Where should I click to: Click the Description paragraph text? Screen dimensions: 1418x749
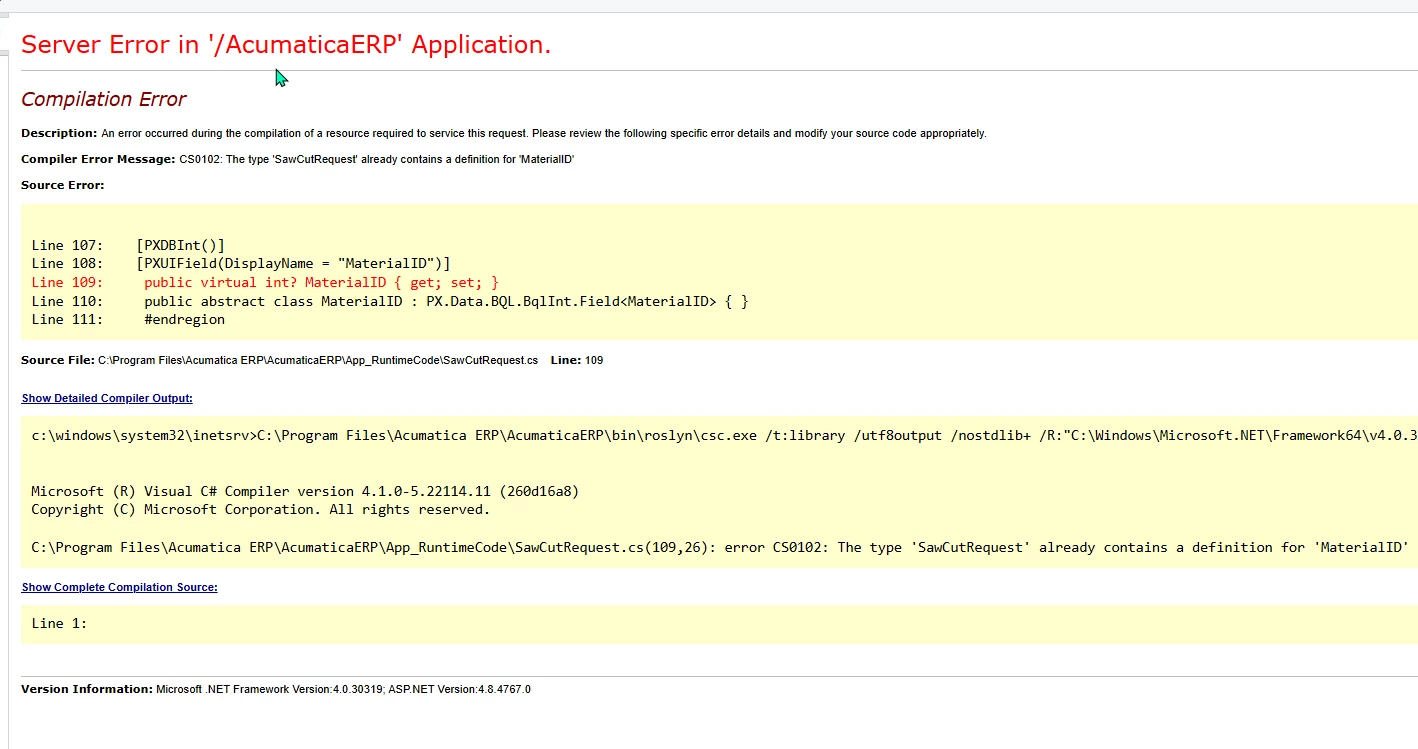tap(503, 133)
